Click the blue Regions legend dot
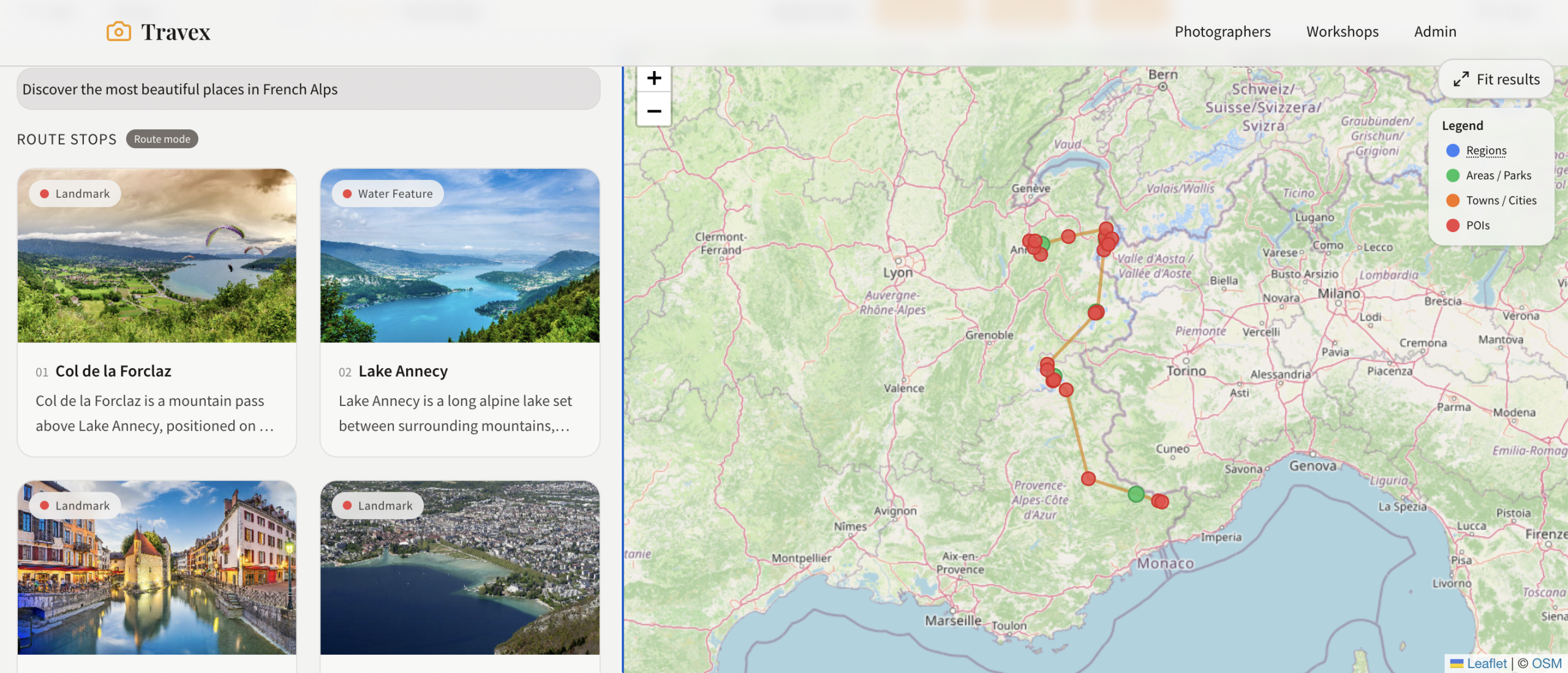The height and width of the screenshot is (673, 1568). [1452, 151]
